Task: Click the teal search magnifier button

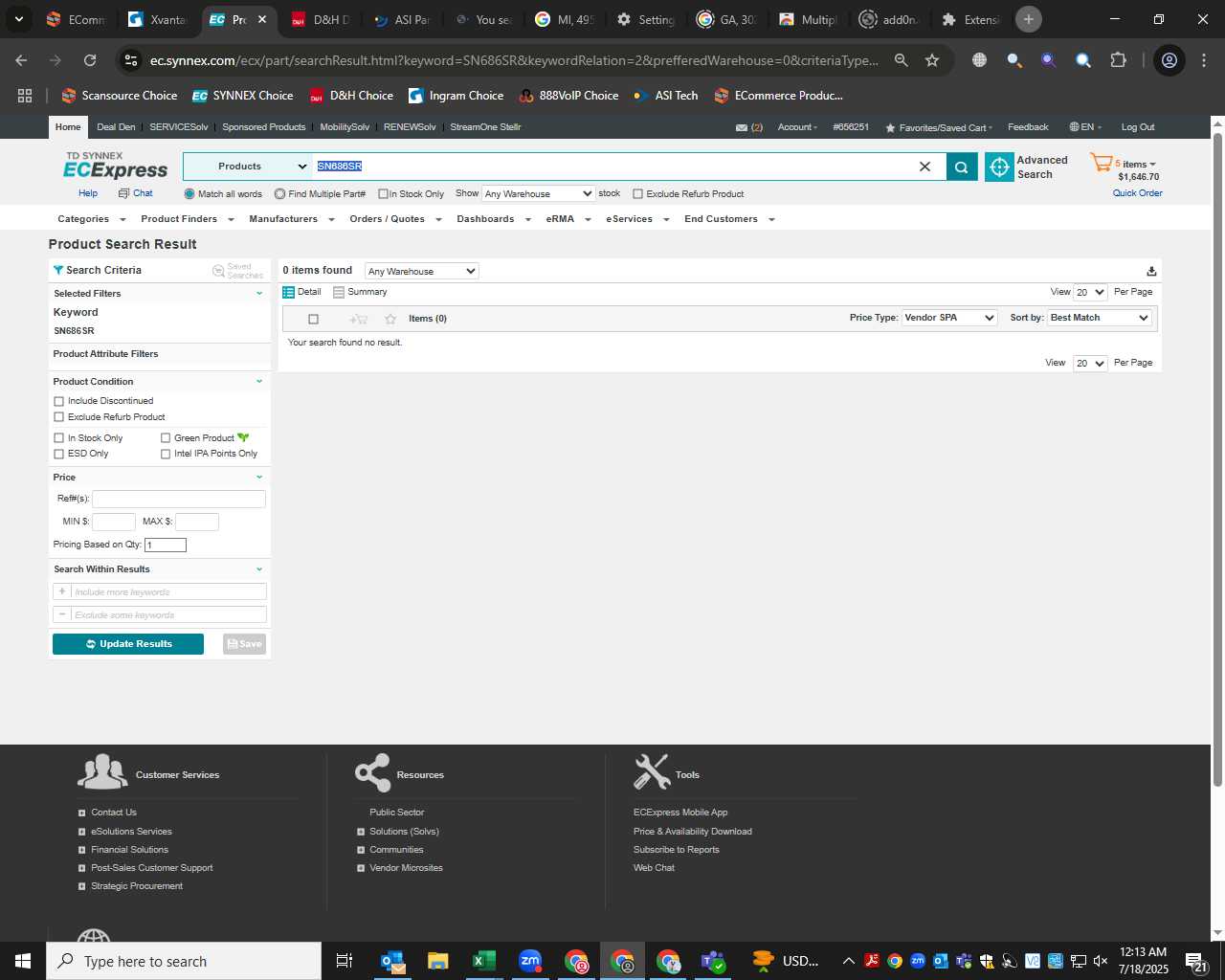Action: click(x=961, y=167)
